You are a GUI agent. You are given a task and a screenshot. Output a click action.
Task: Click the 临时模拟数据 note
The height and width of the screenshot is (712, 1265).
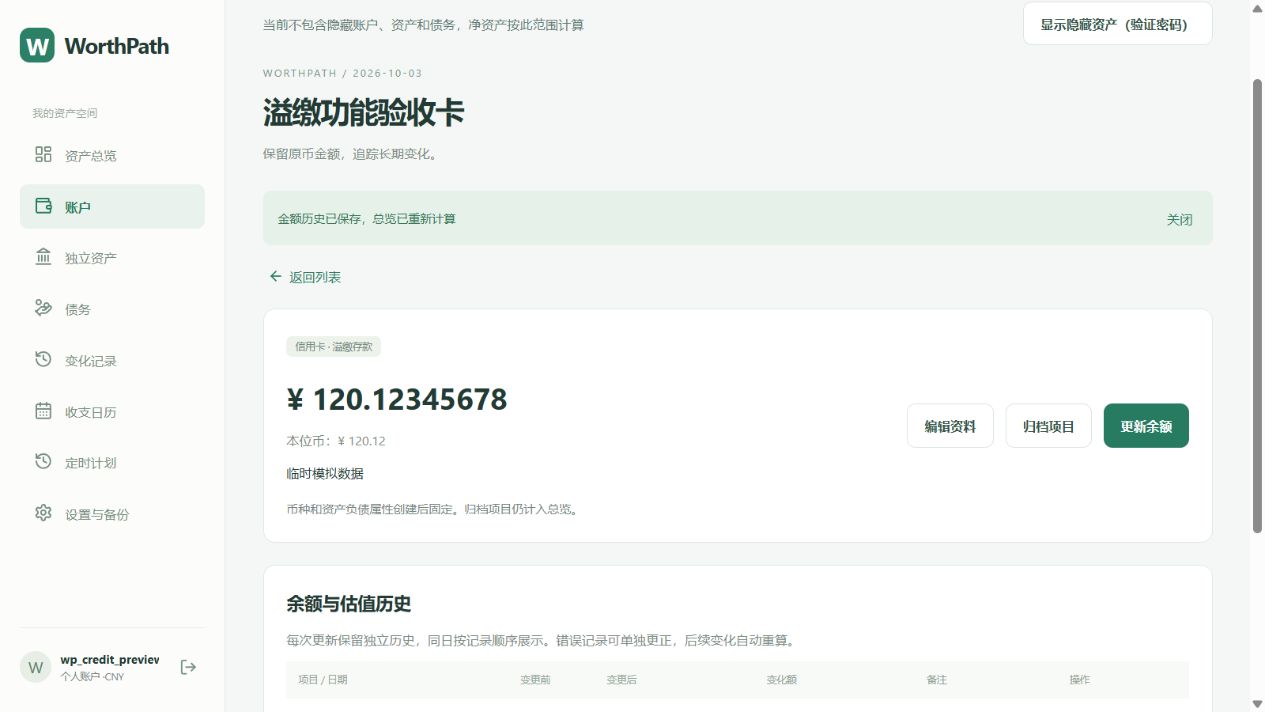click(x=325, y=473)
